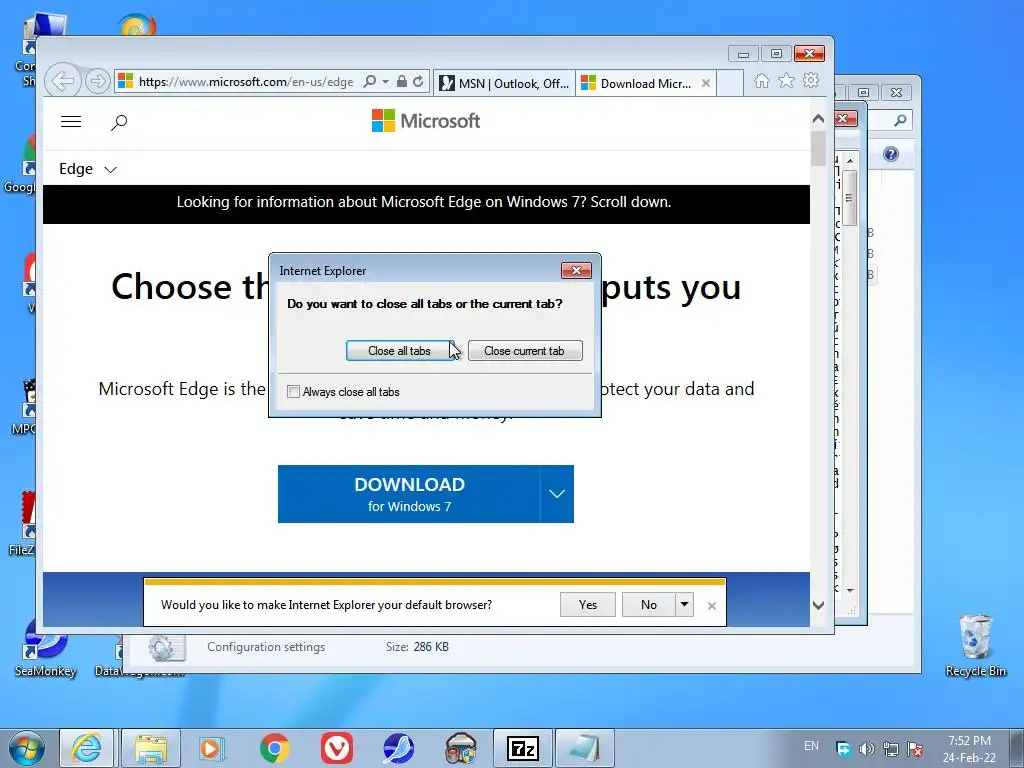Open the Microsoft site hamburger menu
This screenshot has width=1024, height=768.
(x=71, y=121)
